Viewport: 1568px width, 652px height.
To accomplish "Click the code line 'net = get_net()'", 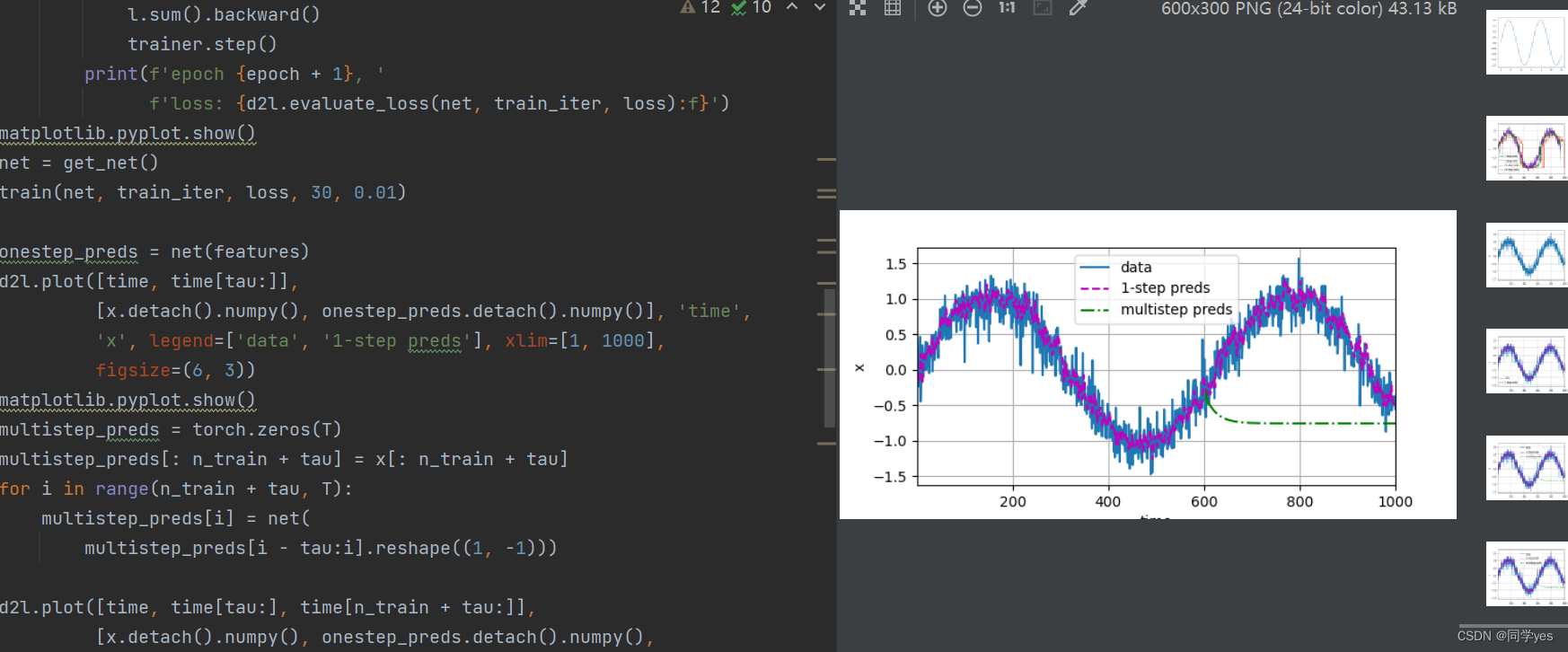I will click(x=79, y=163).
